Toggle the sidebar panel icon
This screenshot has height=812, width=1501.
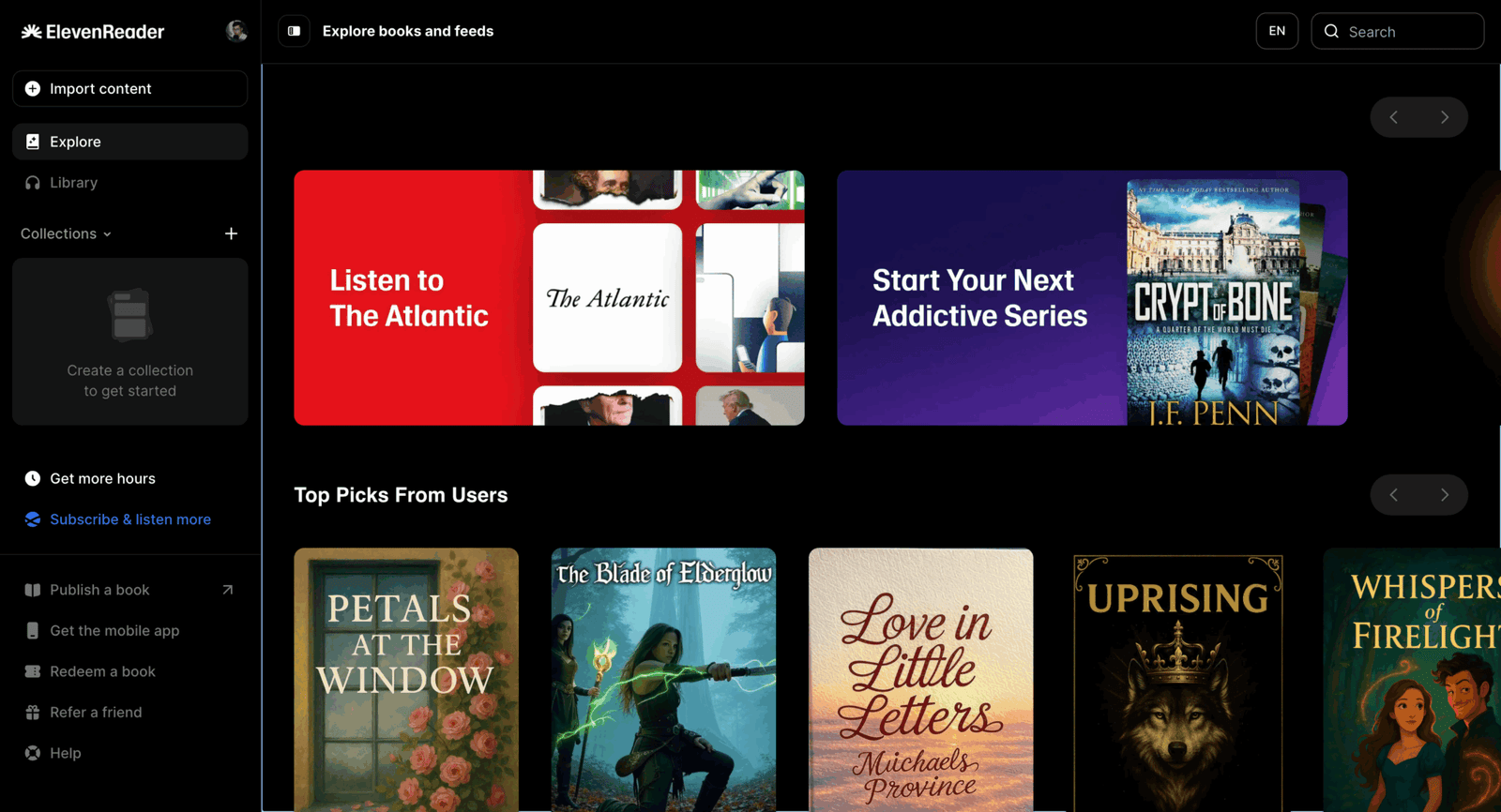point(294,31)
